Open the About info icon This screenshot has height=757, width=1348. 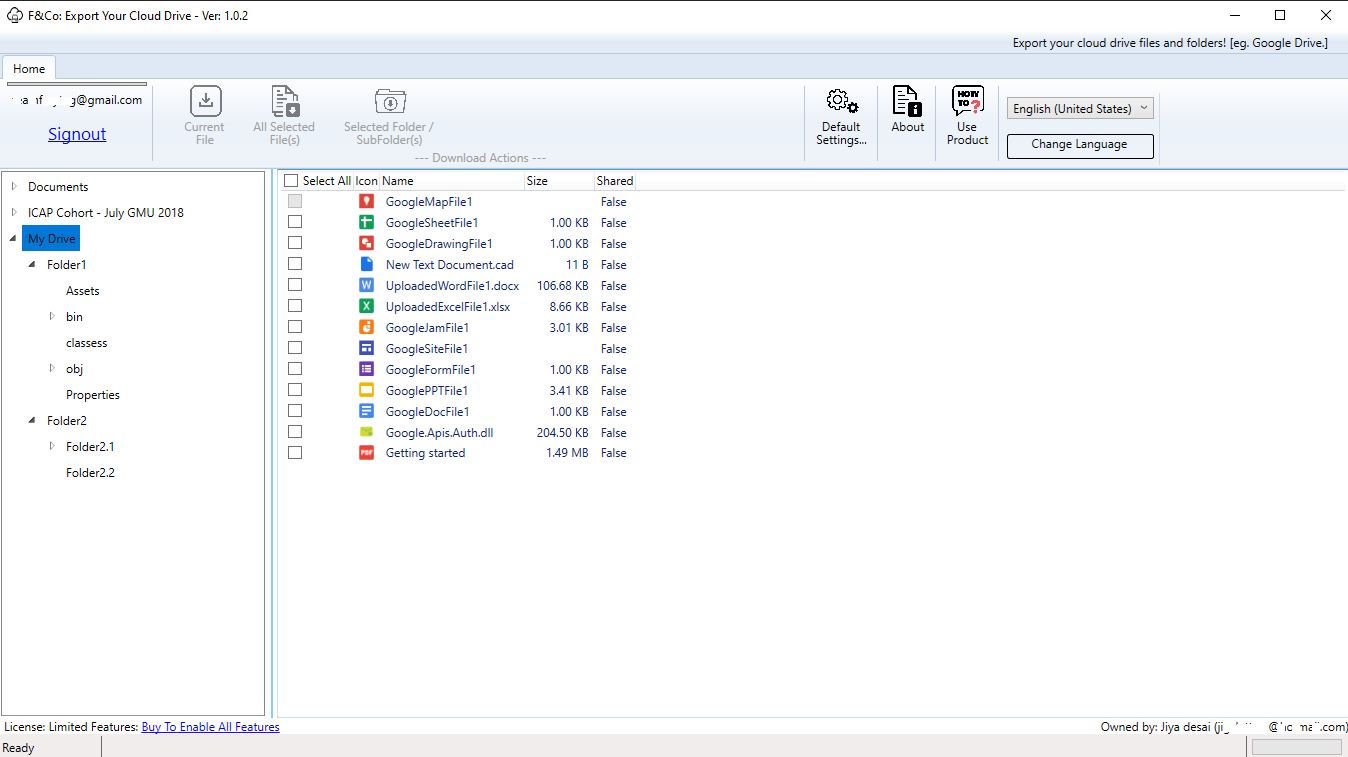907,102
